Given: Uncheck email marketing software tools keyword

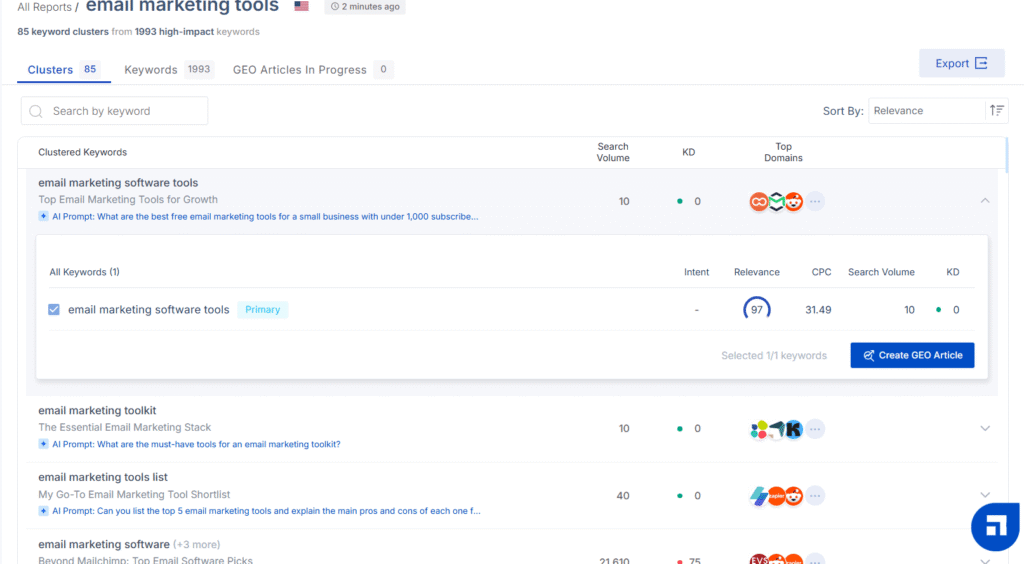Looking at the screenshot, I should pos(54,309).
